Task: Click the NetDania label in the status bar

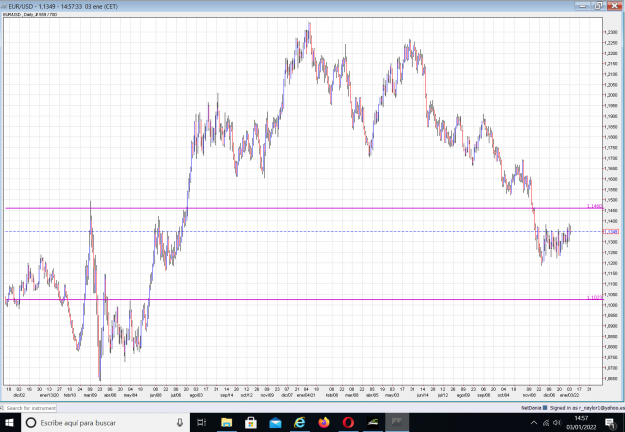Action: pos(531,408)
